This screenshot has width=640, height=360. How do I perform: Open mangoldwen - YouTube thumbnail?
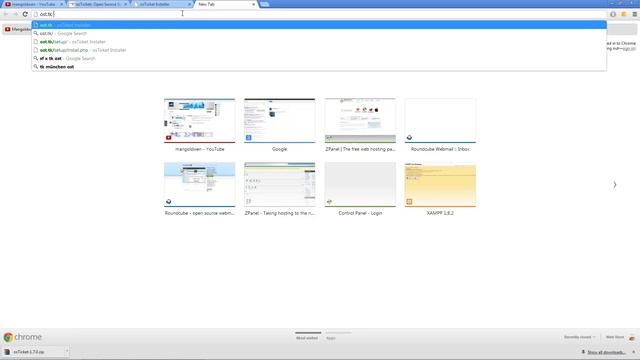pyautogui.click(x=200, y=120)
